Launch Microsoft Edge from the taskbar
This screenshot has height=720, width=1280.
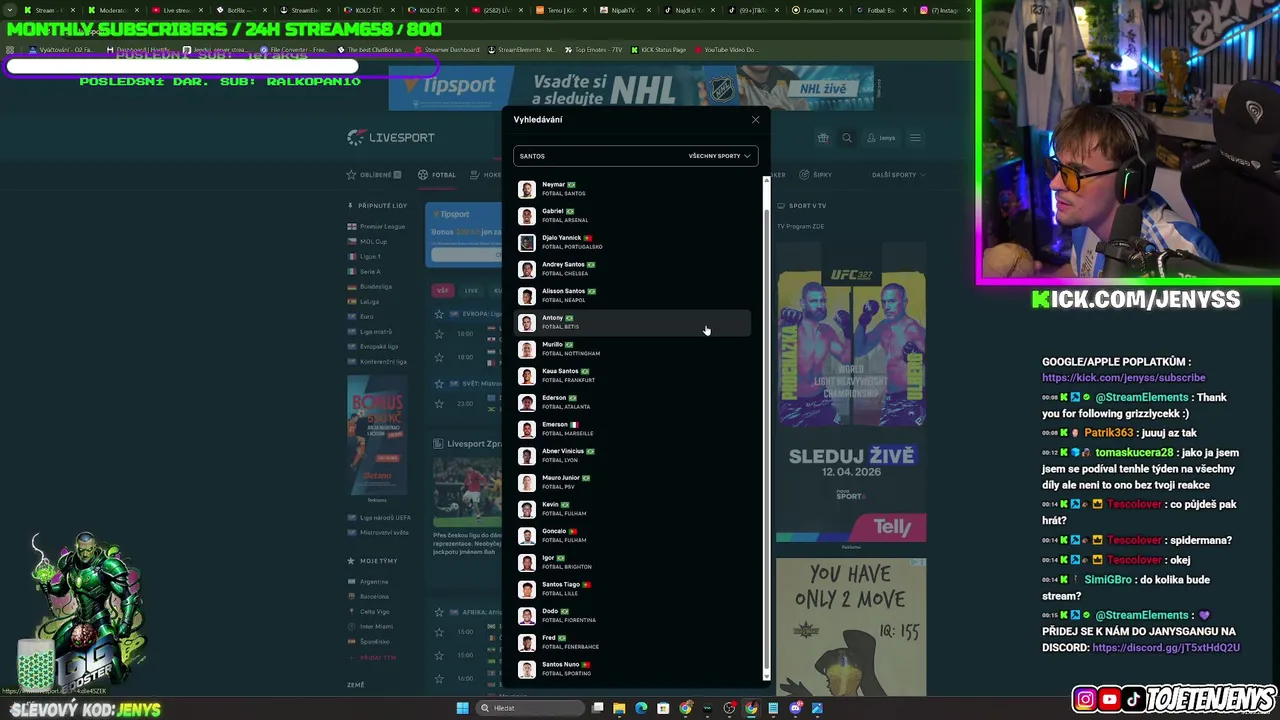pos(641,708)
